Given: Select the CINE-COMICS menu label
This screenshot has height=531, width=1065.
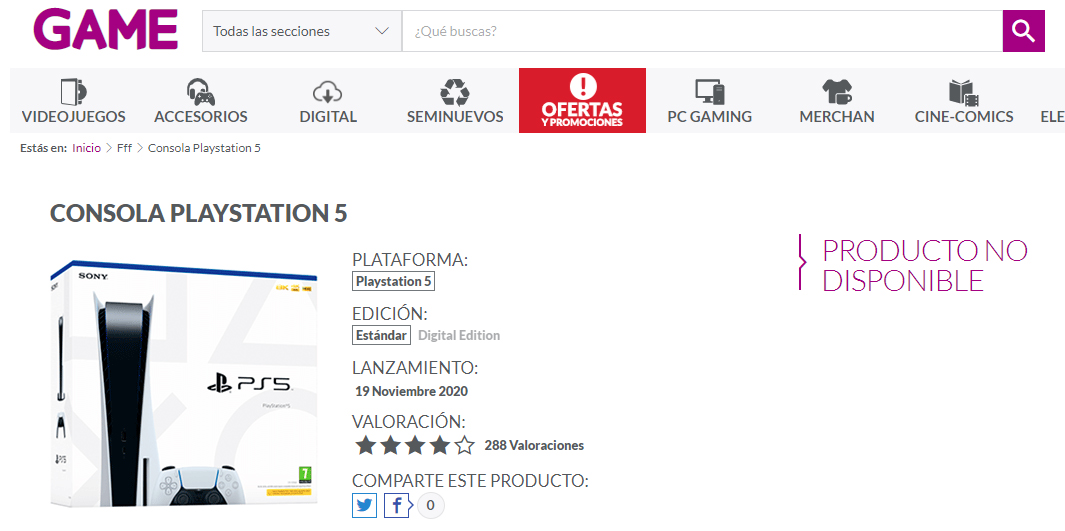Looking at the screenshot, I should click(x=964, y=117).
